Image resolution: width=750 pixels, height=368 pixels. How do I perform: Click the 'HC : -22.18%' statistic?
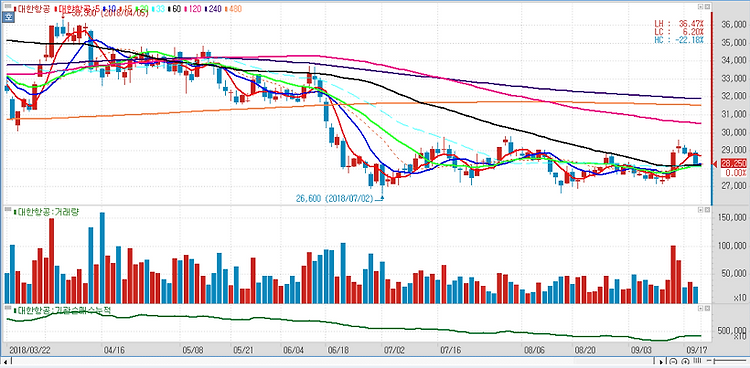tap(679, 40)
